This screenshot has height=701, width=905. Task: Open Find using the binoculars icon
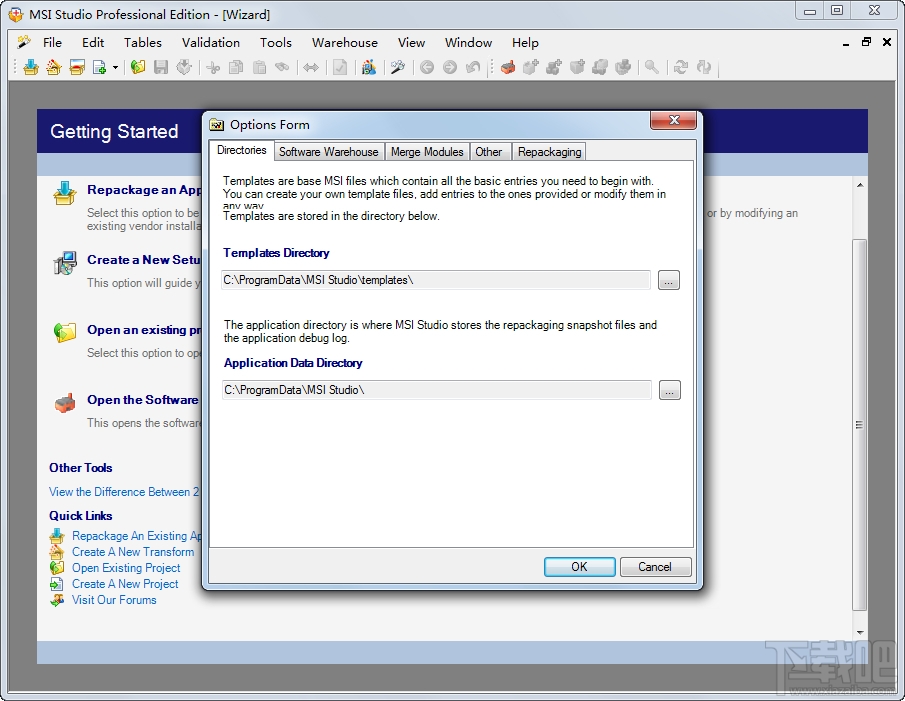coord(282,67)
